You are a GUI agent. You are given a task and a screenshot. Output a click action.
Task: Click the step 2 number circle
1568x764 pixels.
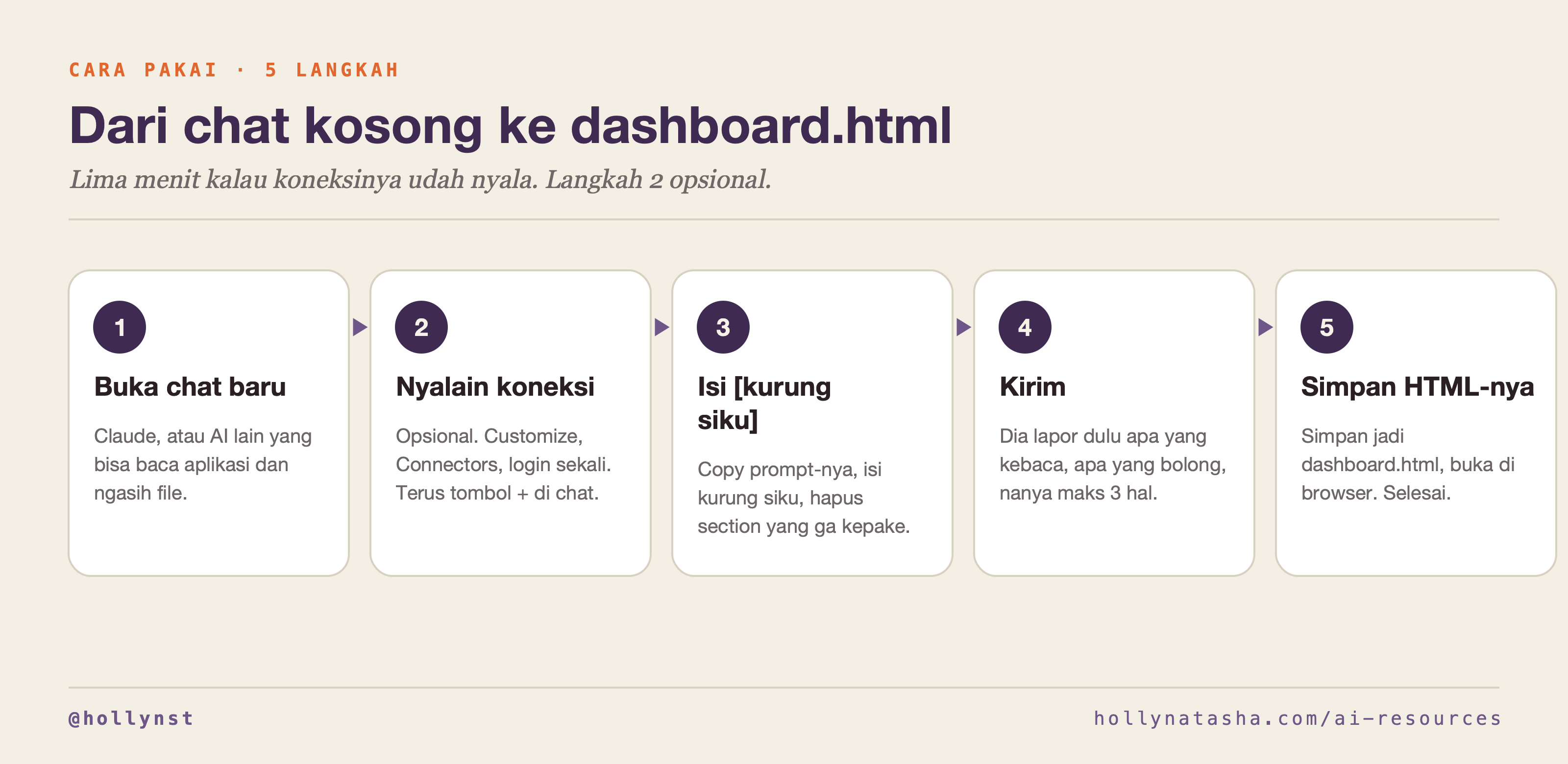click(421, 327)
